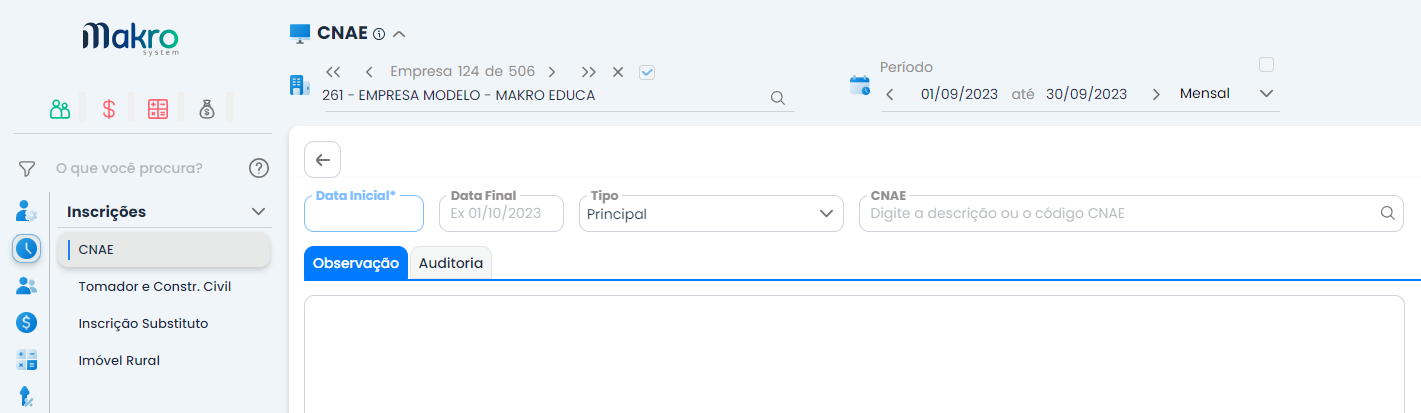Viewport: 1421px width, 413px height.
Task: Open Inscrição Substituto menu item
Action: (x=143, y=324)
